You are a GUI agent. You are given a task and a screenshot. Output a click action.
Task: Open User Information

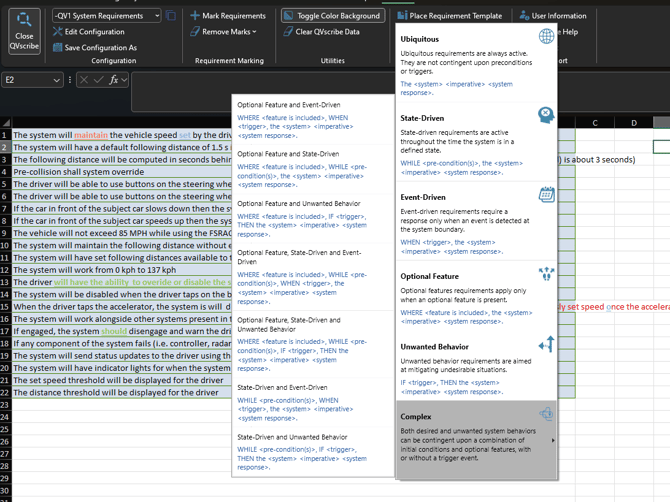point(552,16)
